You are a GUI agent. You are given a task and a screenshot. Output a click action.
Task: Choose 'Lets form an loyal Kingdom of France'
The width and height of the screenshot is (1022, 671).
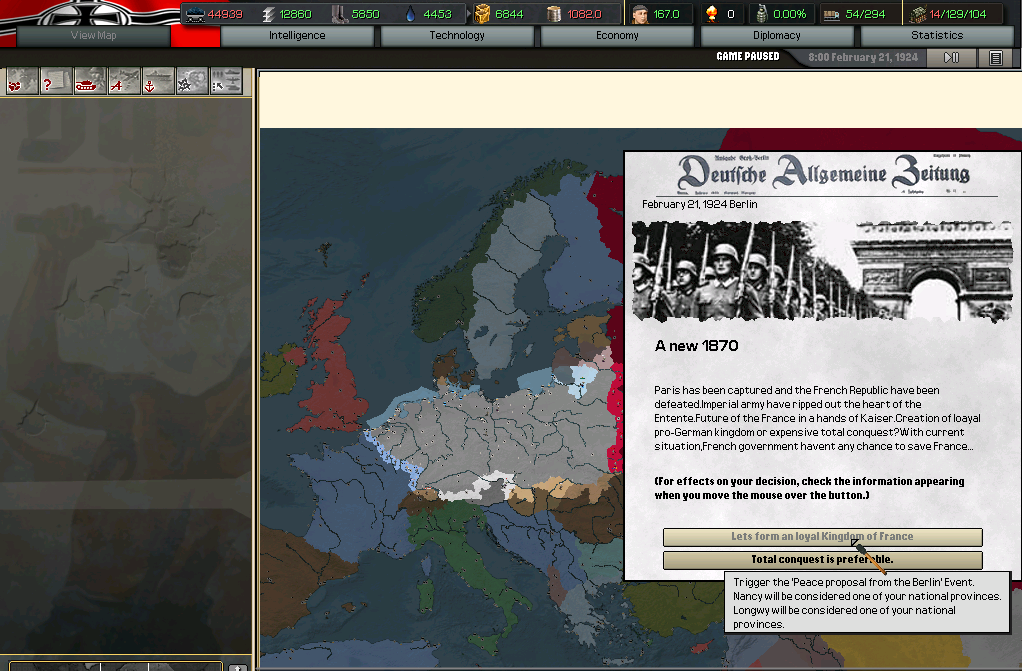[x=822, y=537]
